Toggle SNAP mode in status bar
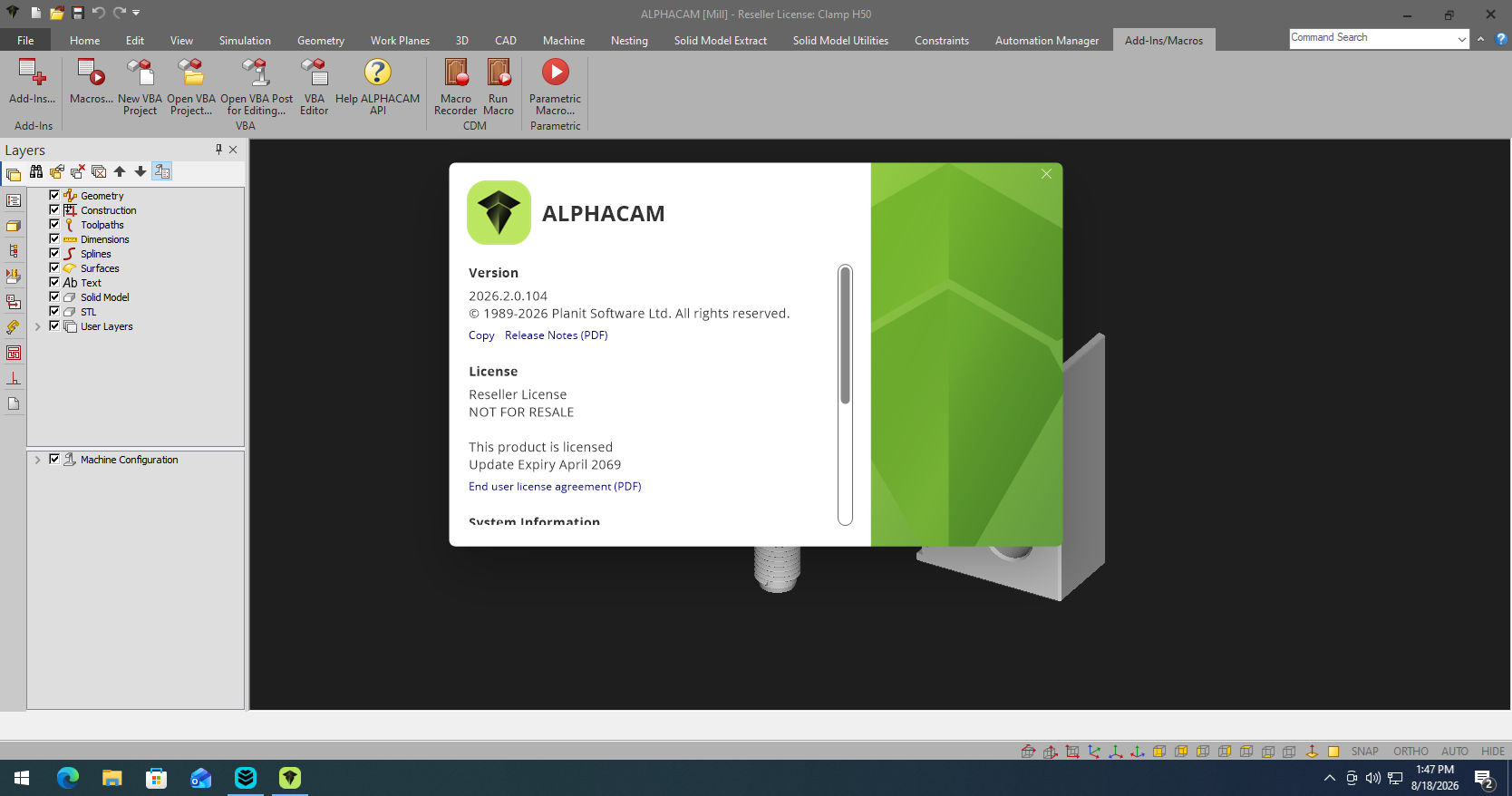The height and width of the screenshot is (796, 1512). point(1364,752)
